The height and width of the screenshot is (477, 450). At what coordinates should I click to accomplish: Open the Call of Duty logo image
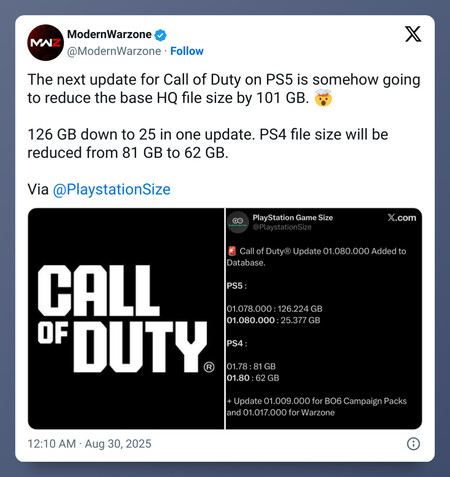tap(126, 319)
